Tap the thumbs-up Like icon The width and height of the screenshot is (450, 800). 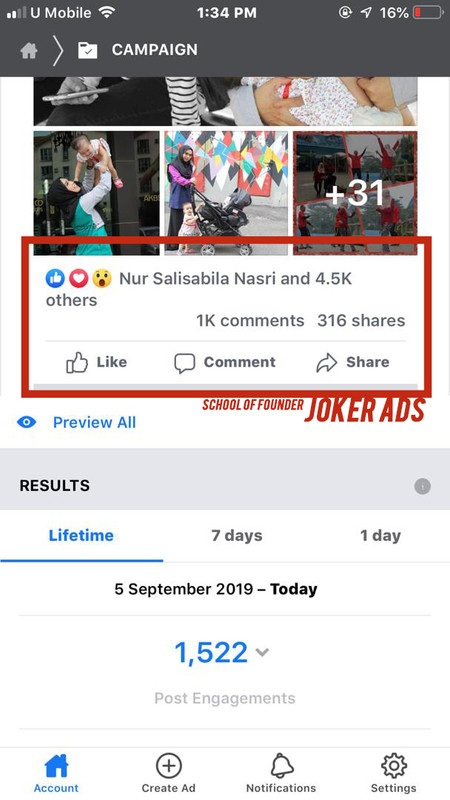click(x=77, y=363)
